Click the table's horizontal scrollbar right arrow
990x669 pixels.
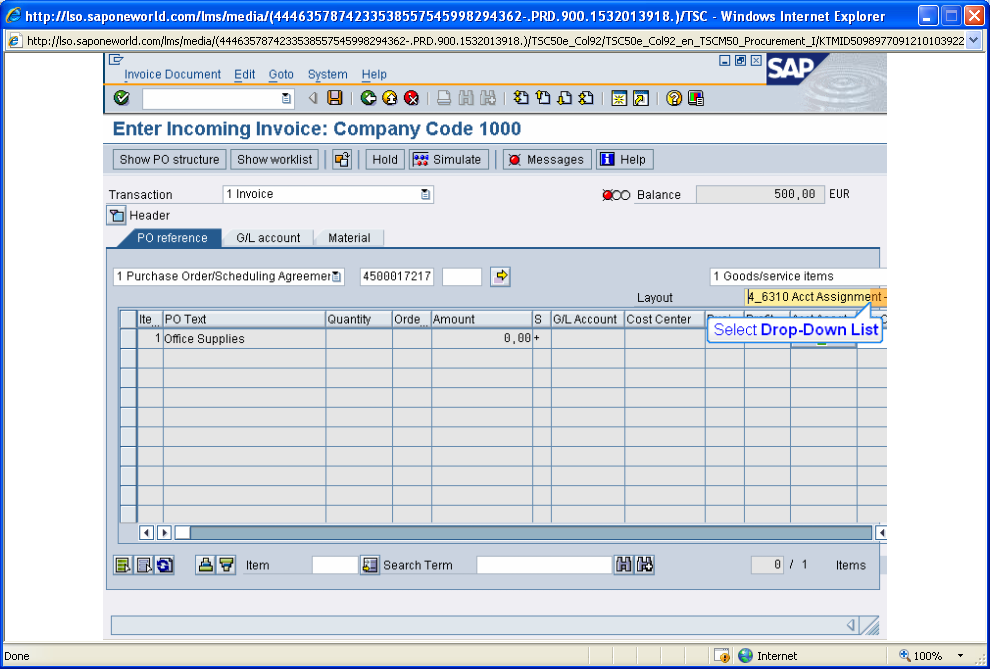coord(164,533)
